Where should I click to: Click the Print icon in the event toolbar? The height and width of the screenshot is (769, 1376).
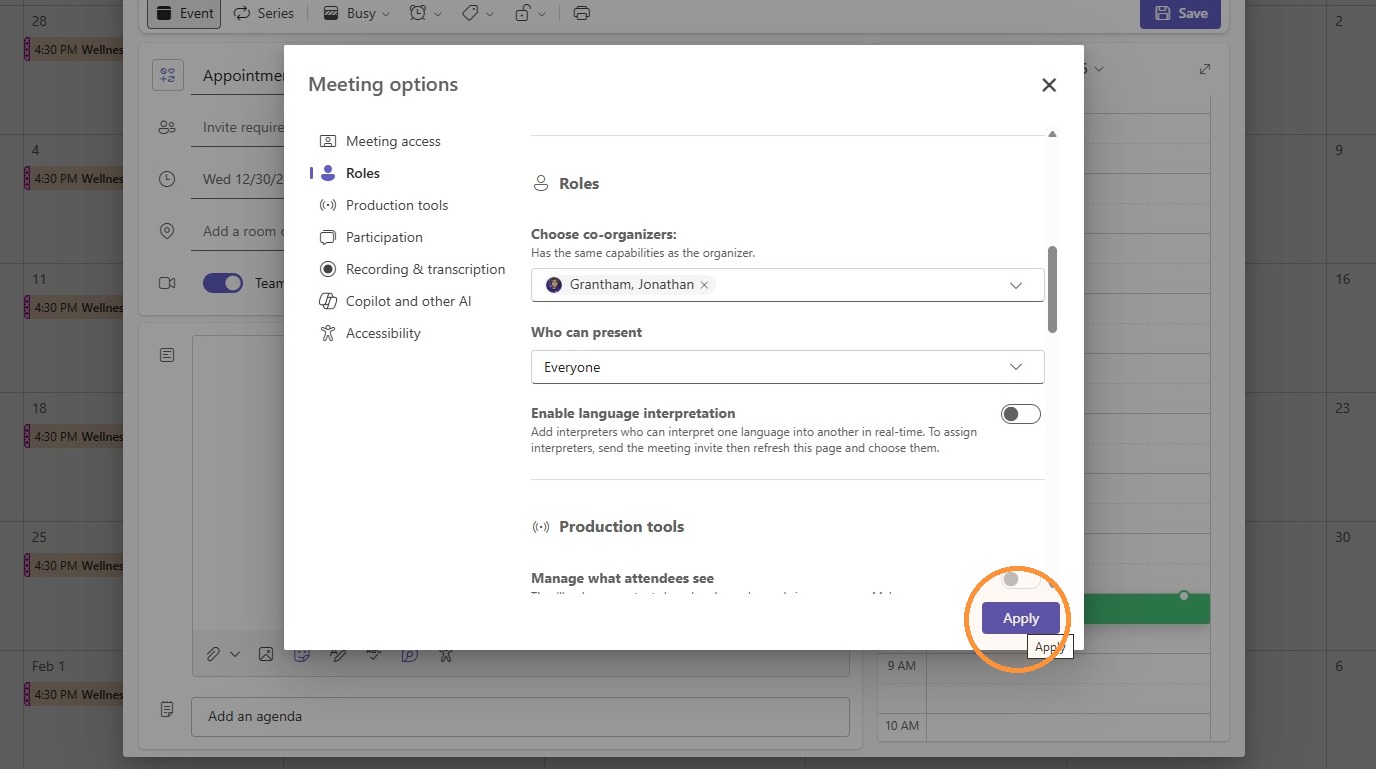[582, 13]
